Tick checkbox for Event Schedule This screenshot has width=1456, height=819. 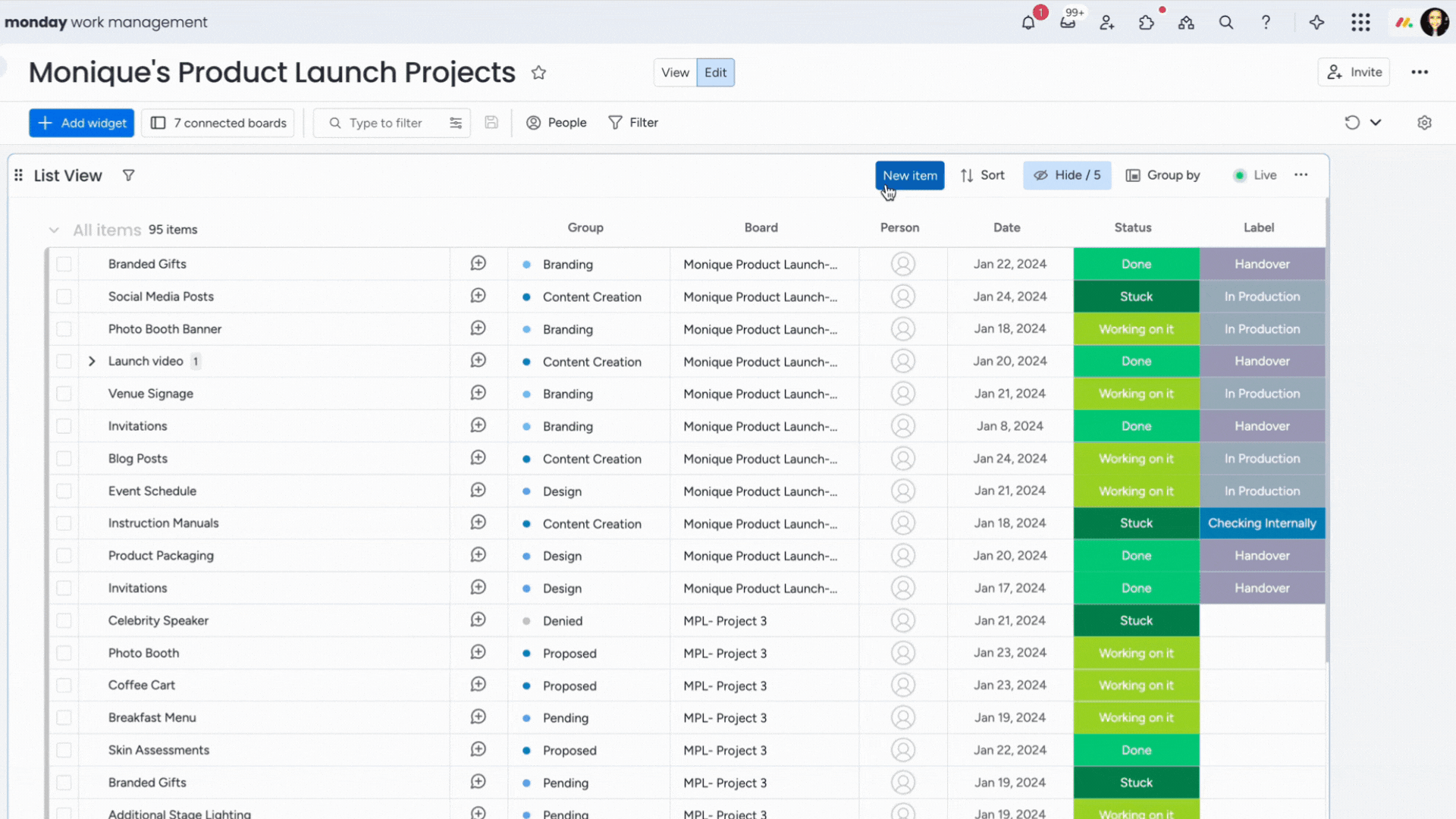coord(64,491)
